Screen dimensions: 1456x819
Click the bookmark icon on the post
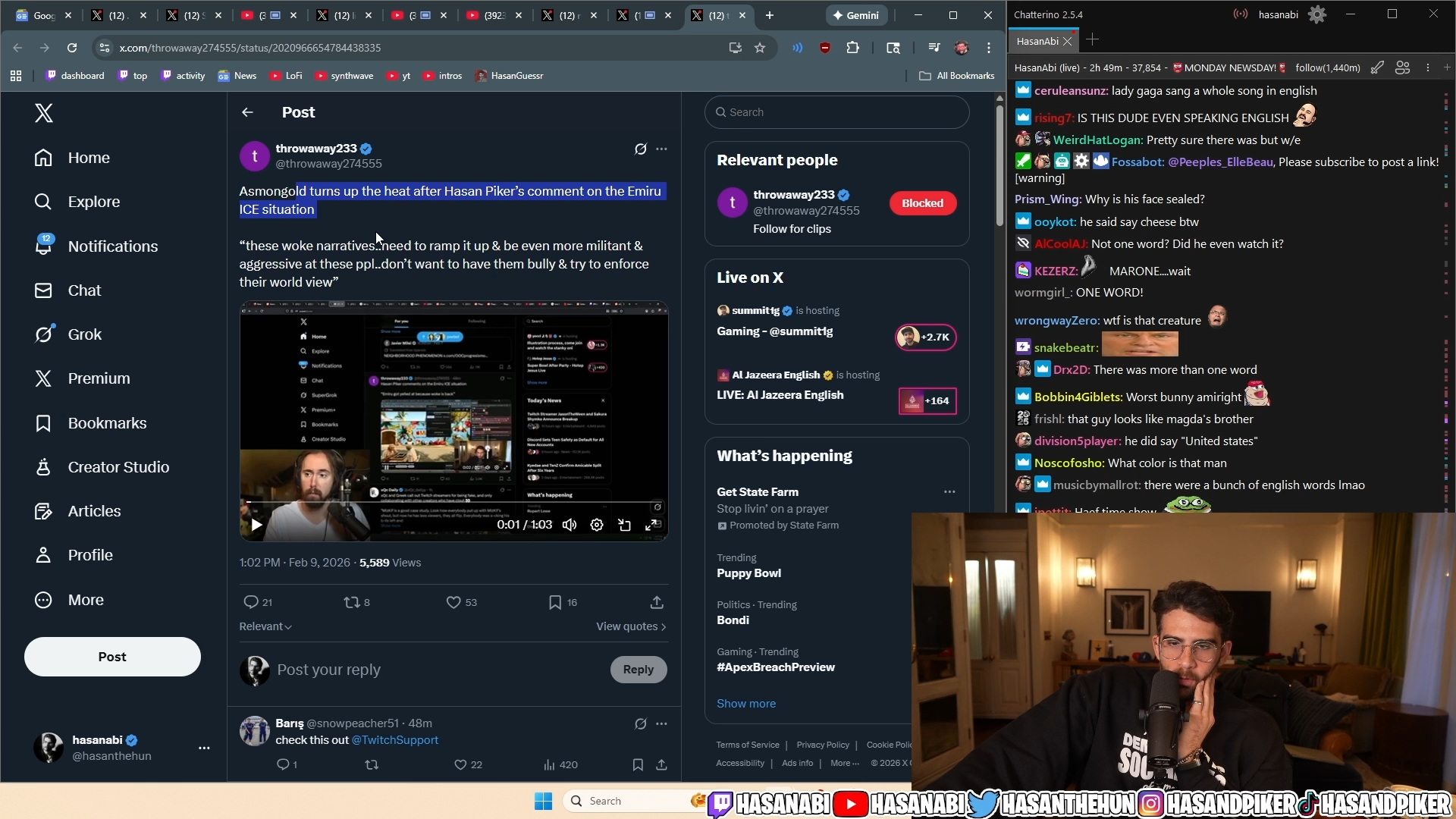click(x=555, y=602)
